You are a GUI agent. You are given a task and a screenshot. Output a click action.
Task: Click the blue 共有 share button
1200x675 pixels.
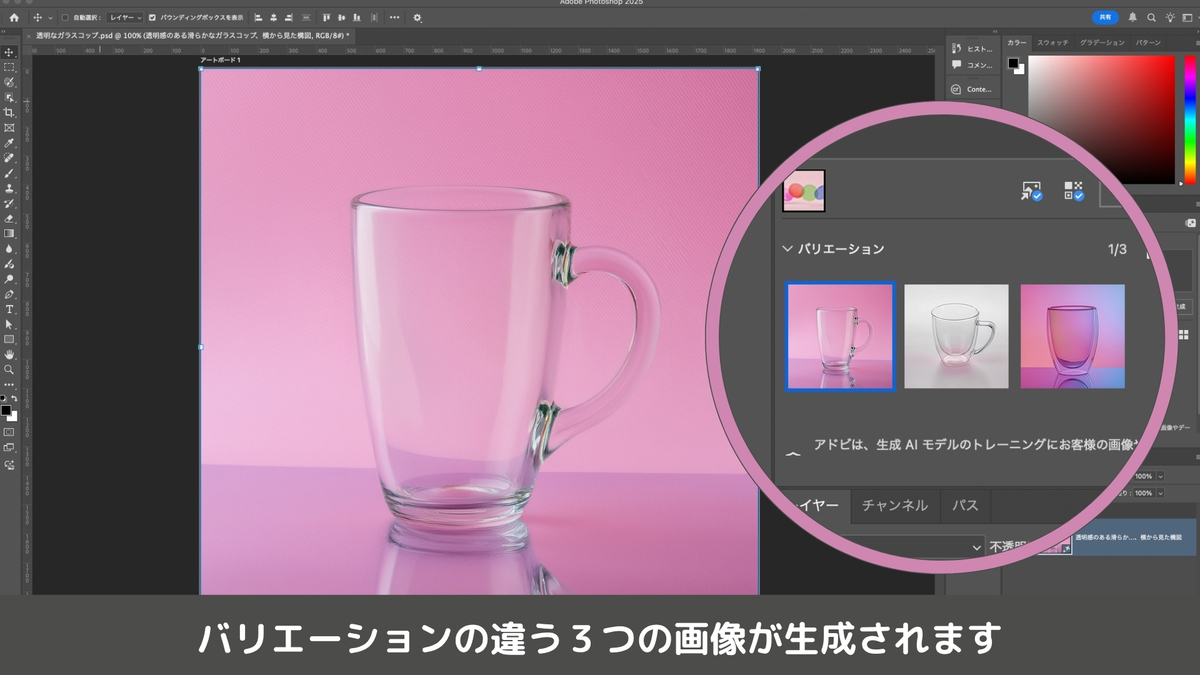(1105, 17)
